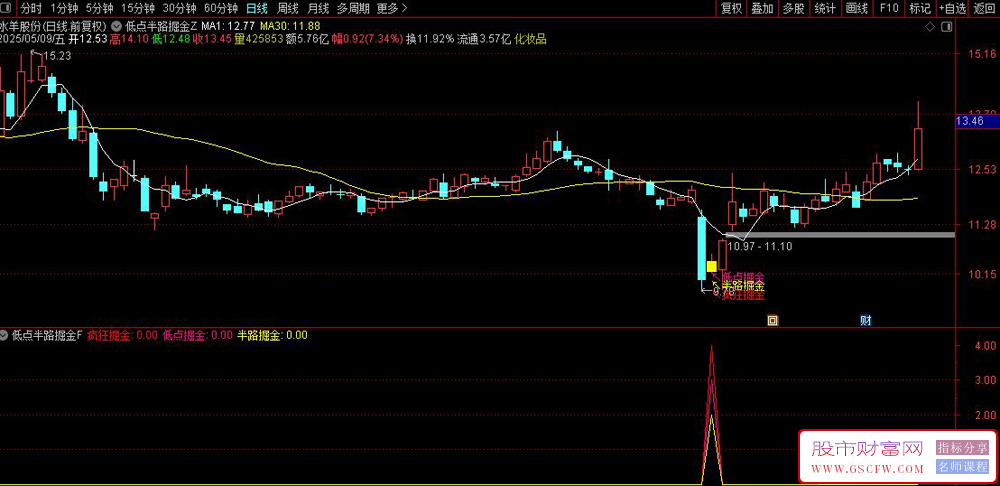Select the 60分钟 period tab
This screenshot has width=1000, height=486.
point(221,8)
